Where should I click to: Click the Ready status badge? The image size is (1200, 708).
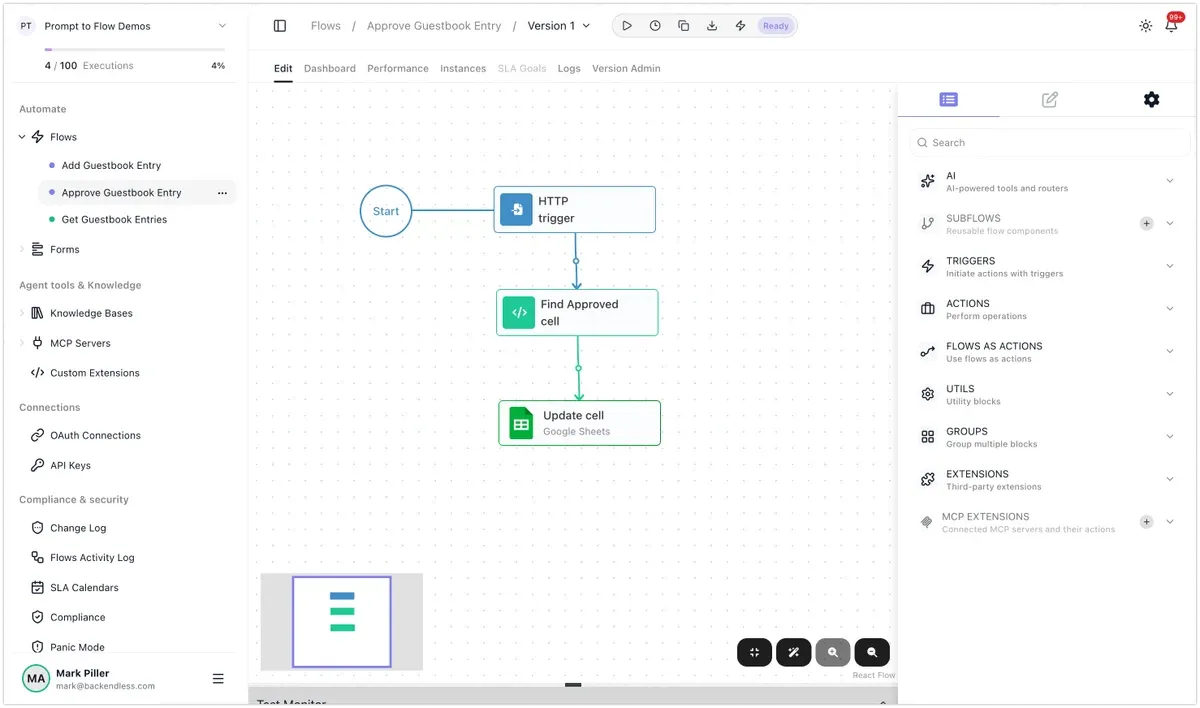pos(776,26)
